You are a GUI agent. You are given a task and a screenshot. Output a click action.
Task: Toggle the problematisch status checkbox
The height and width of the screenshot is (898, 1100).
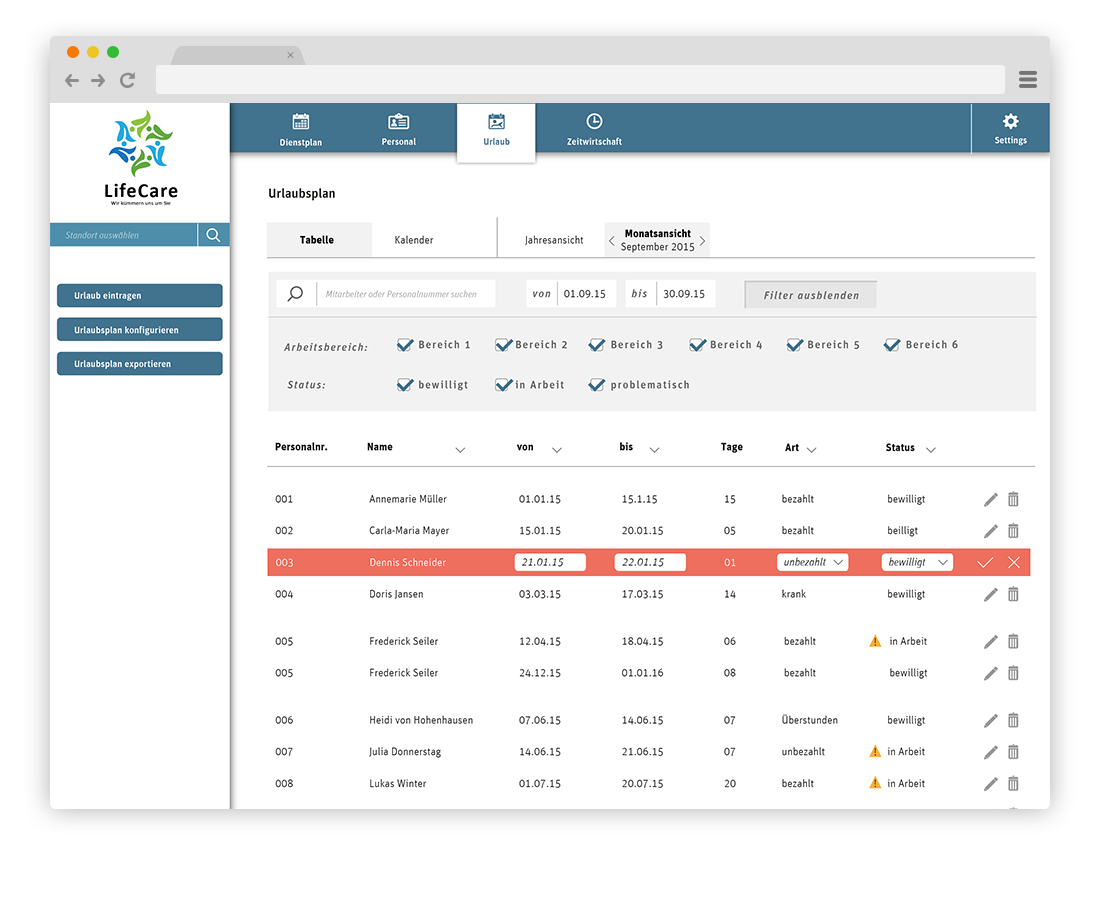(x=597, y=385)
